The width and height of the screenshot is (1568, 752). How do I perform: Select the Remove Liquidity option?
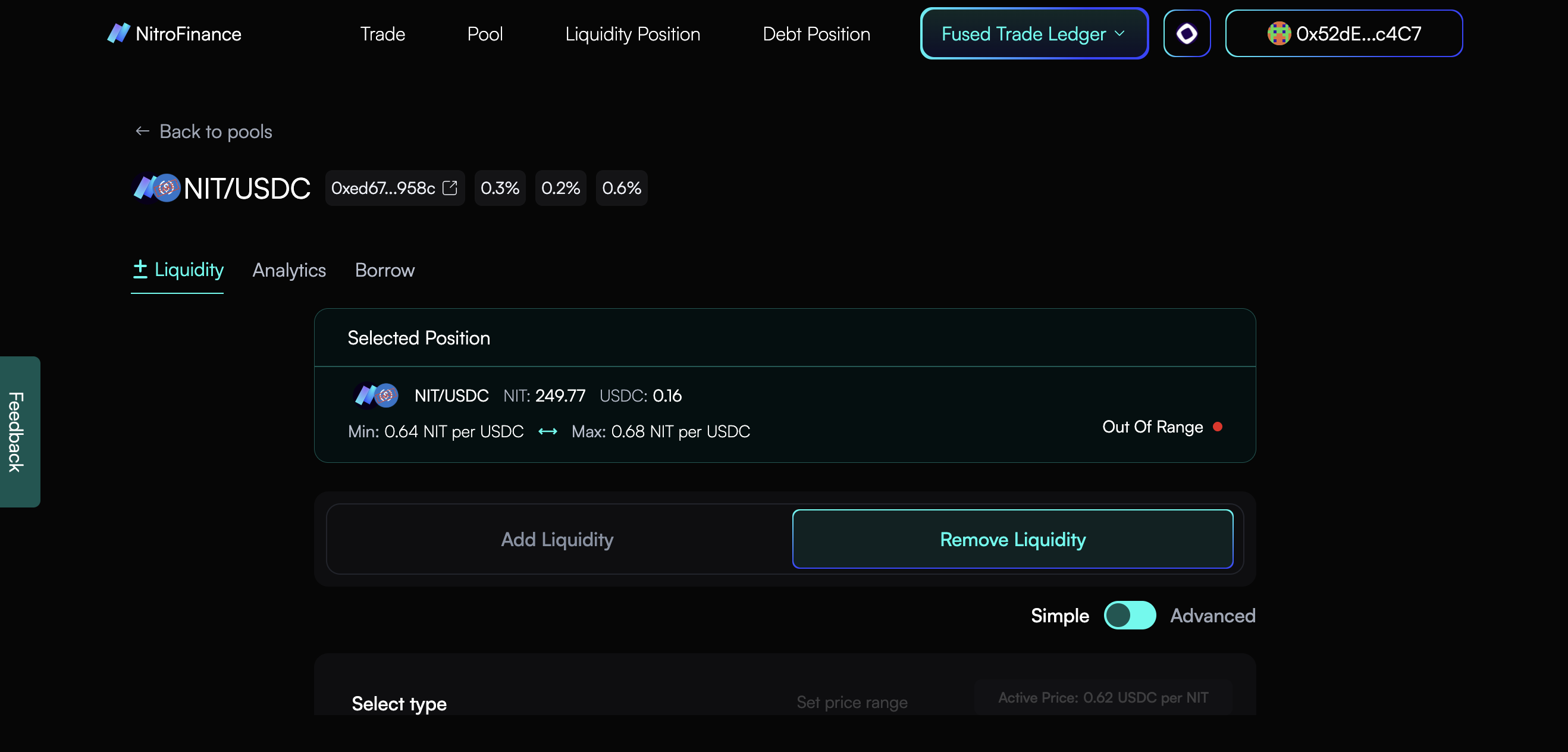[x=1012, y=540]
